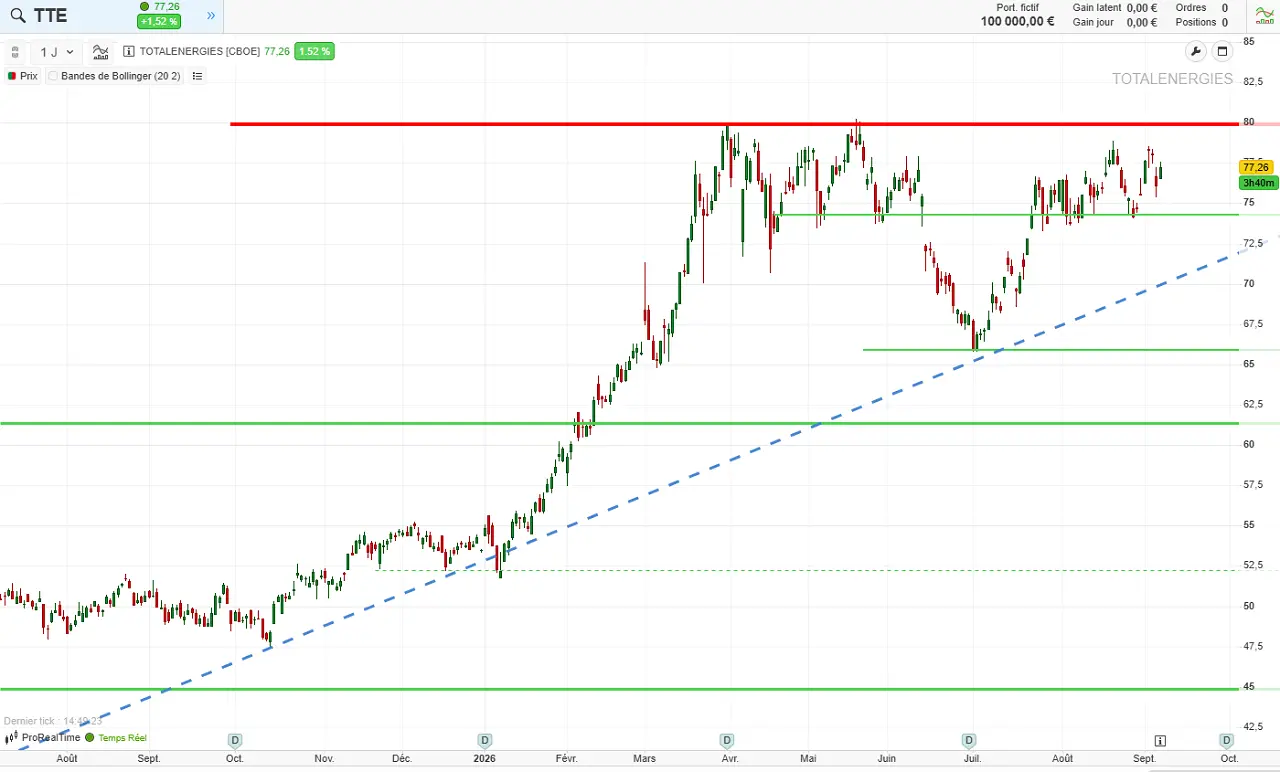
Task: Click the TOTALENERGIES [CBOE] instrument name
Action: pyautogui.click(x=200, y=51)
